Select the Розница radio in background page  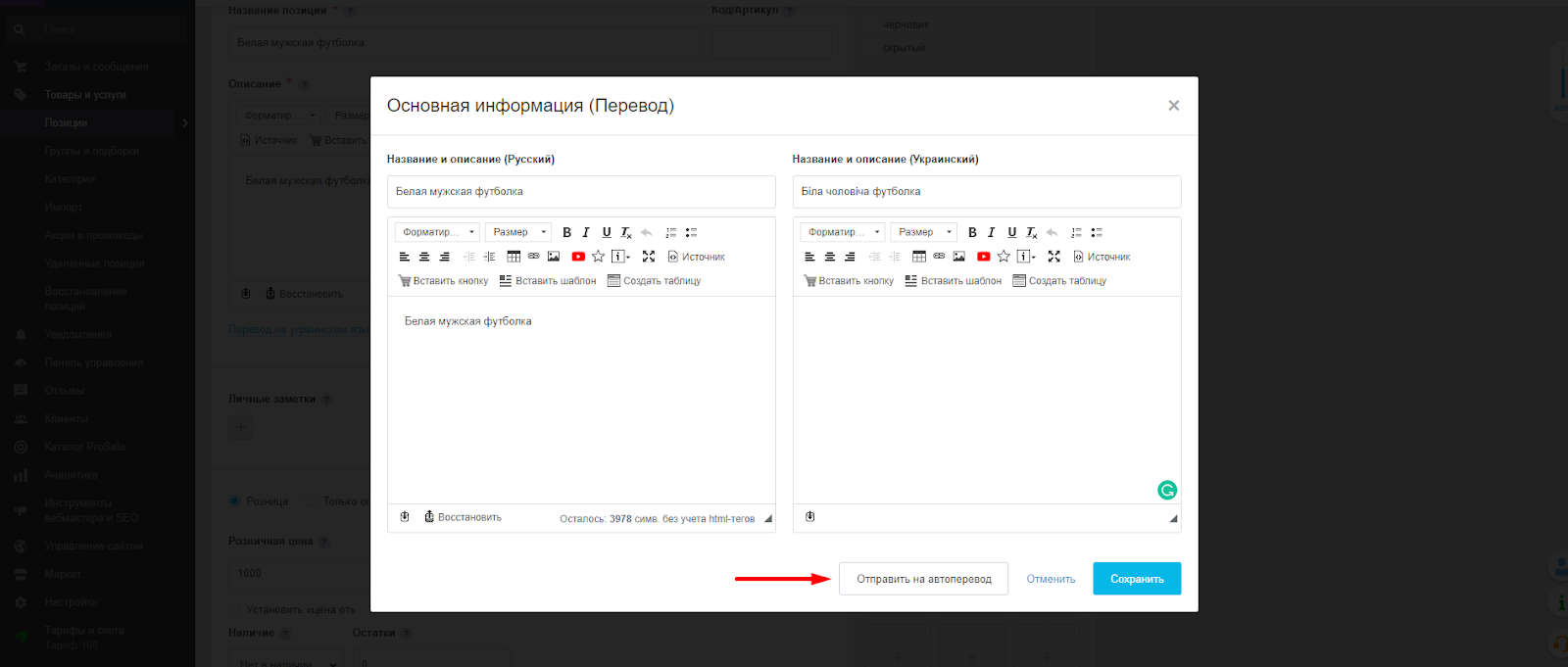[x=234, y=501]
